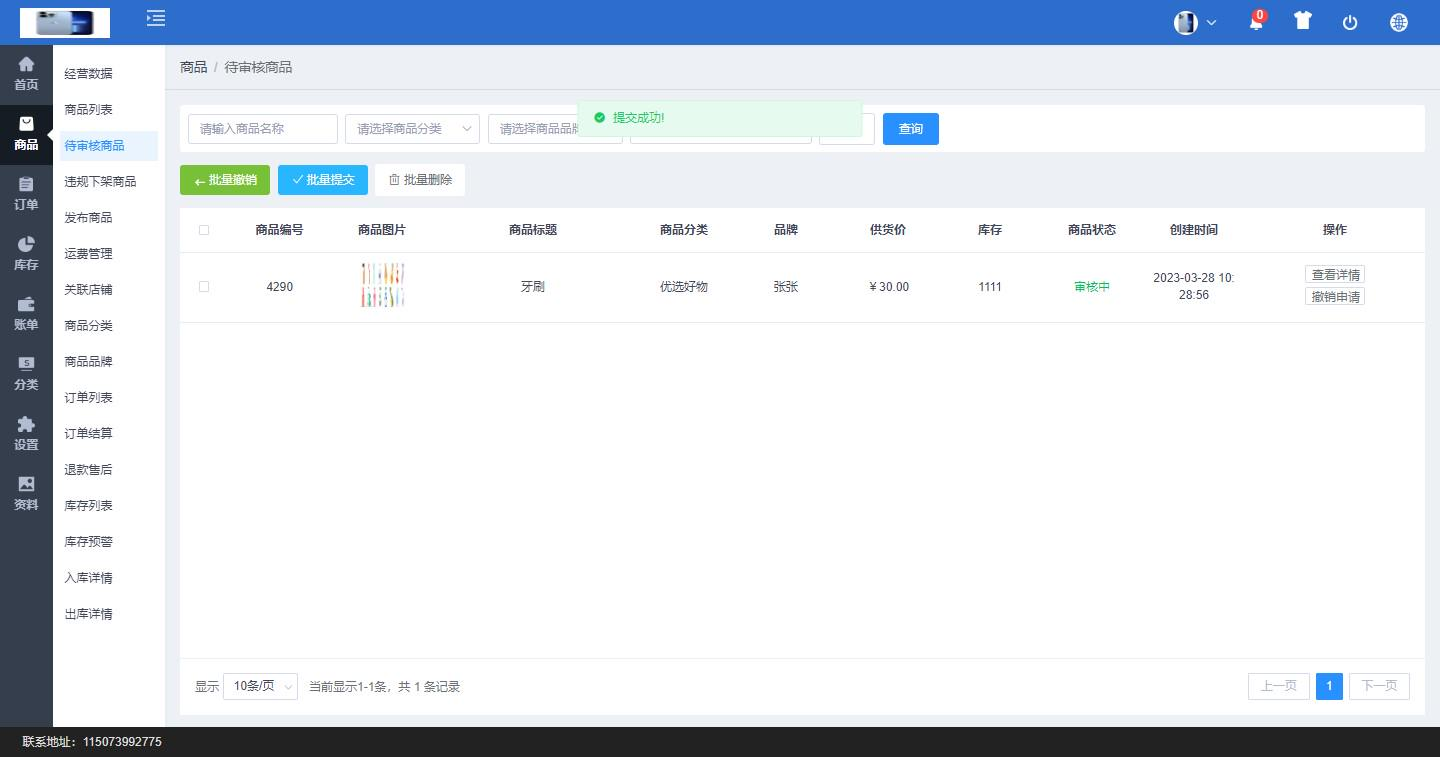Expand the 请选择商品分类 dropdown
Screen dimensions: 1440x757
[412, 129]
